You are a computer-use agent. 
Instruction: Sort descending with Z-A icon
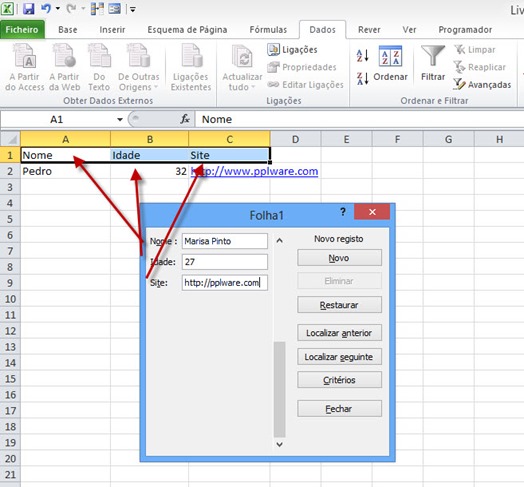point(362,79)
